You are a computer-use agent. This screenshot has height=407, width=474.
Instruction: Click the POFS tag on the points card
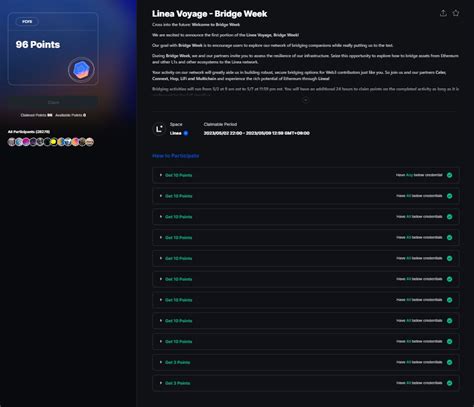tap(27, 22)
